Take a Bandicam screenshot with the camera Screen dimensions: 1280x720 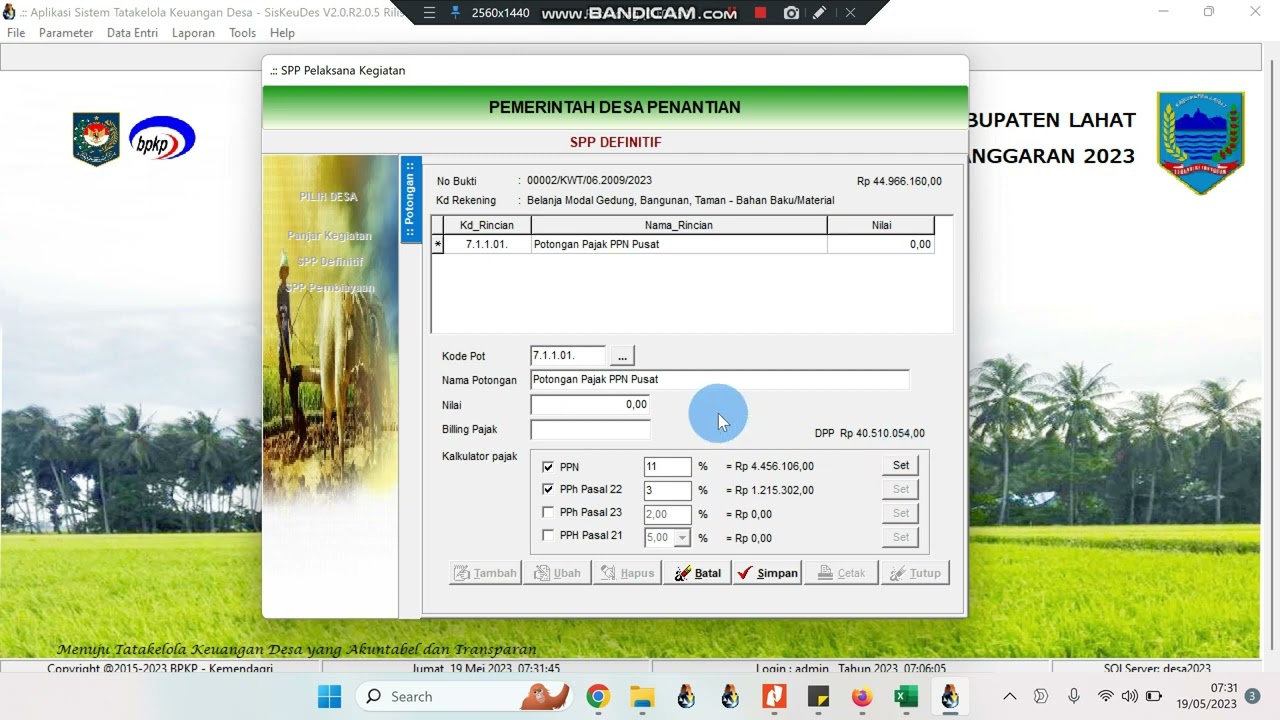click(x=792, y=13)
